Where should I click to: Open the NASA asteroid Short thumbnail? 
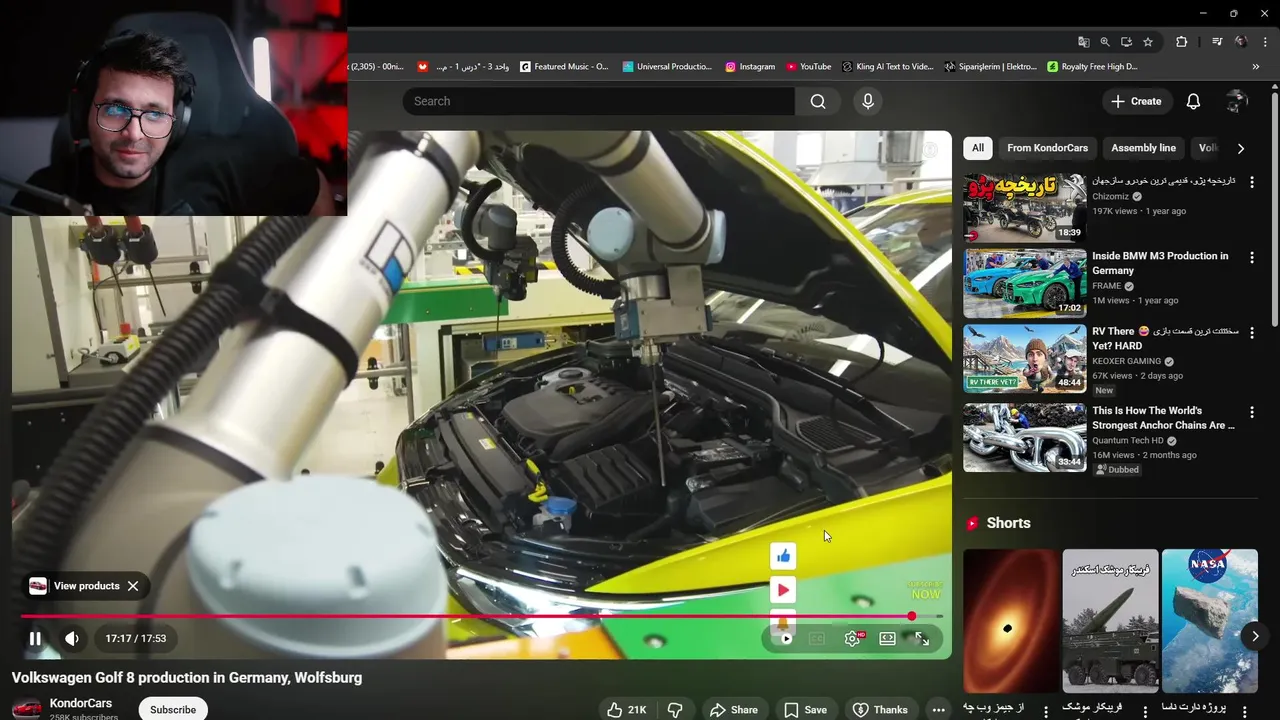1209,621
